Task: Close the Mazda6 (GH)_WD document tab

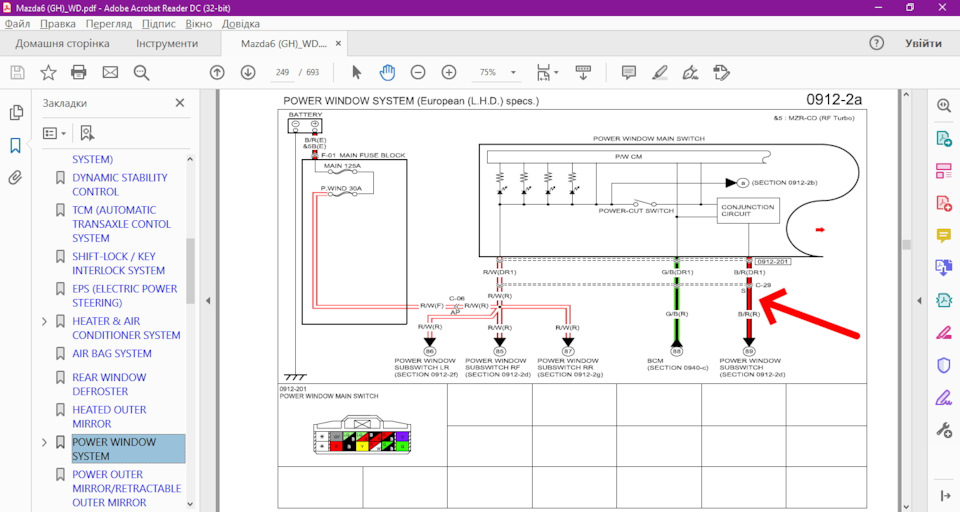Action: coord(338,43)
